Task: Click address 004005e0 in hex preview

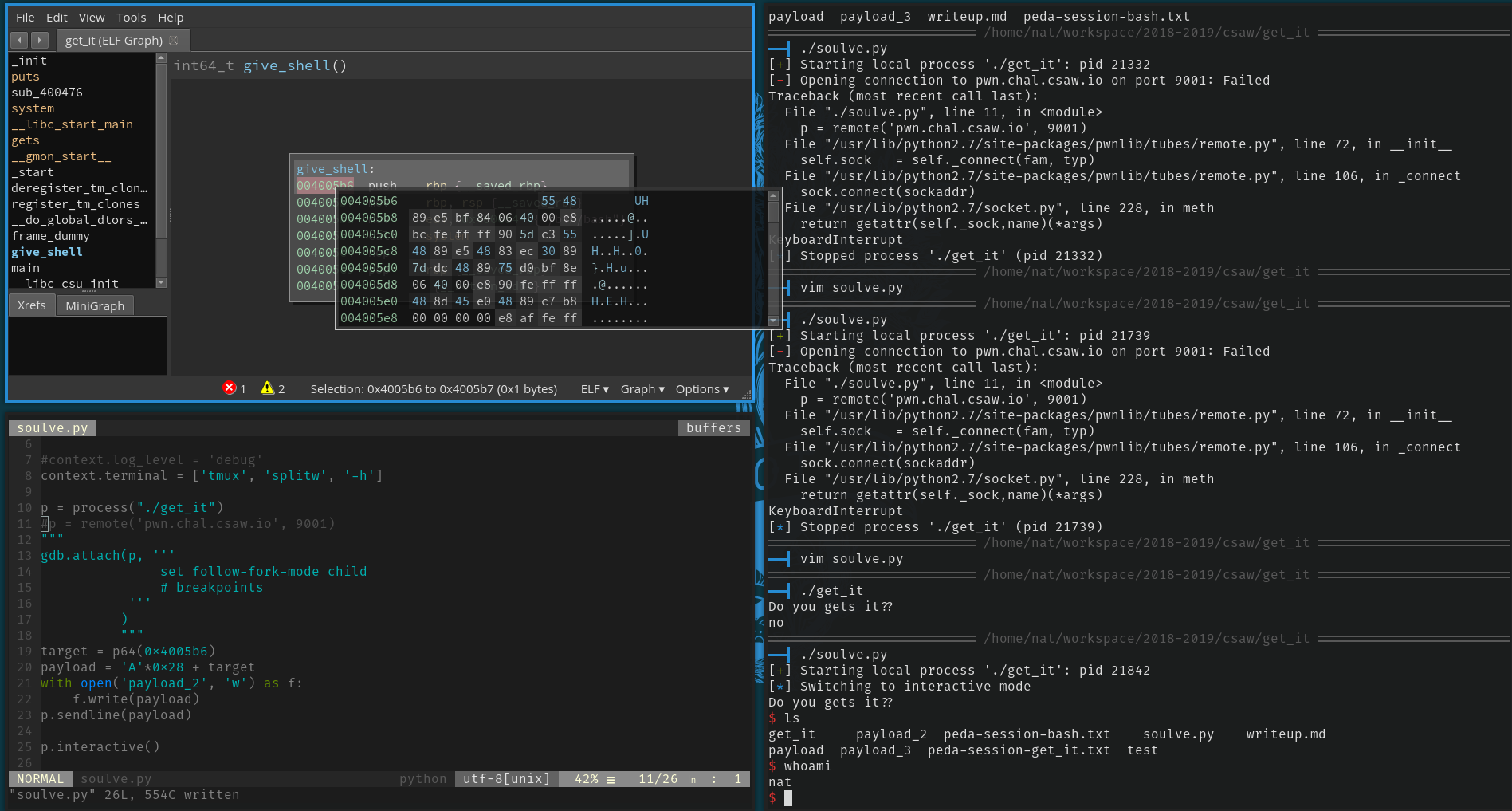Action: click(369, 301)
